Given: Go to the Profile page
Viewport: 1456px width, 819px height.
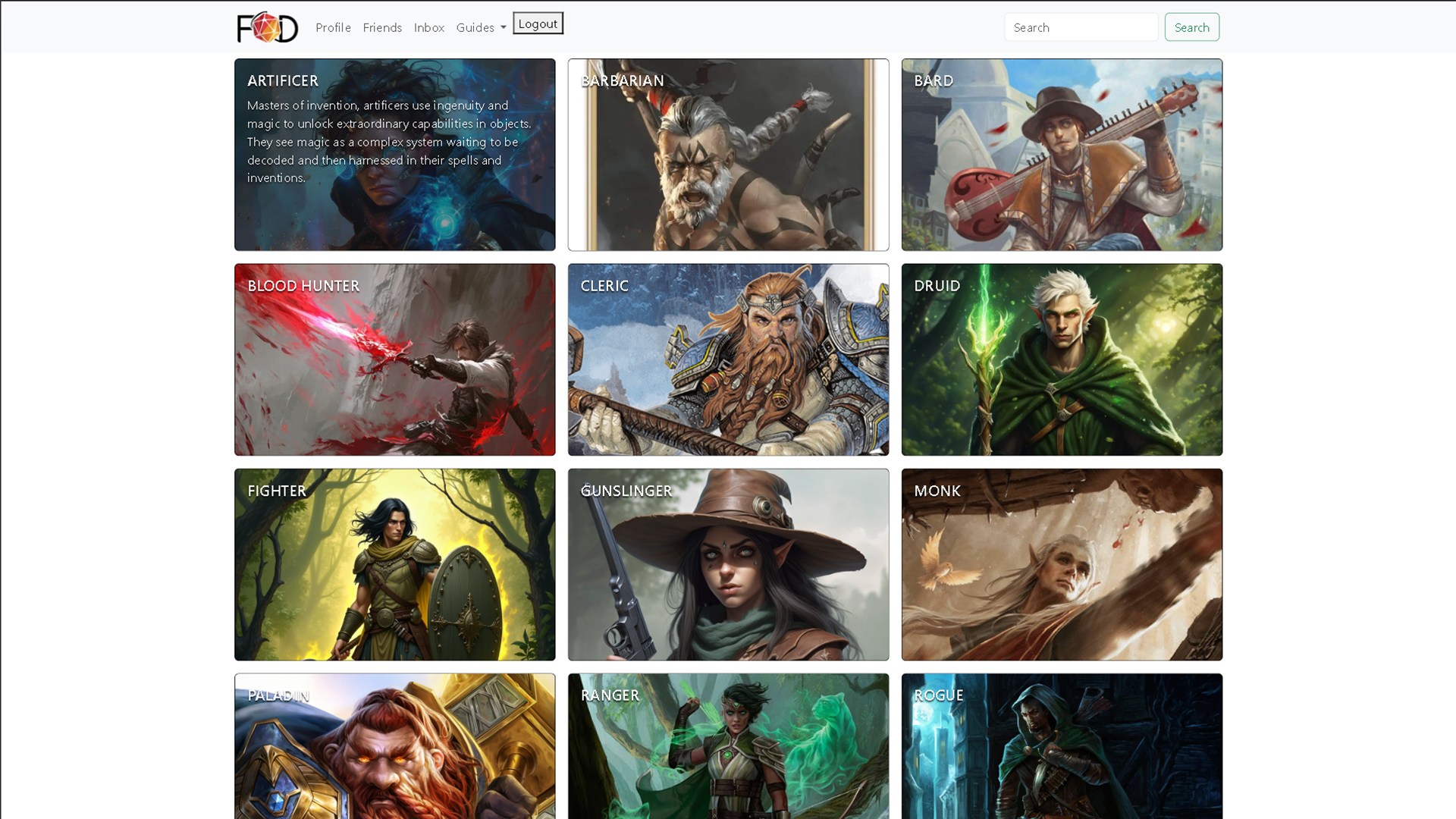Looking at the screenshot, I should coord(332,27).
